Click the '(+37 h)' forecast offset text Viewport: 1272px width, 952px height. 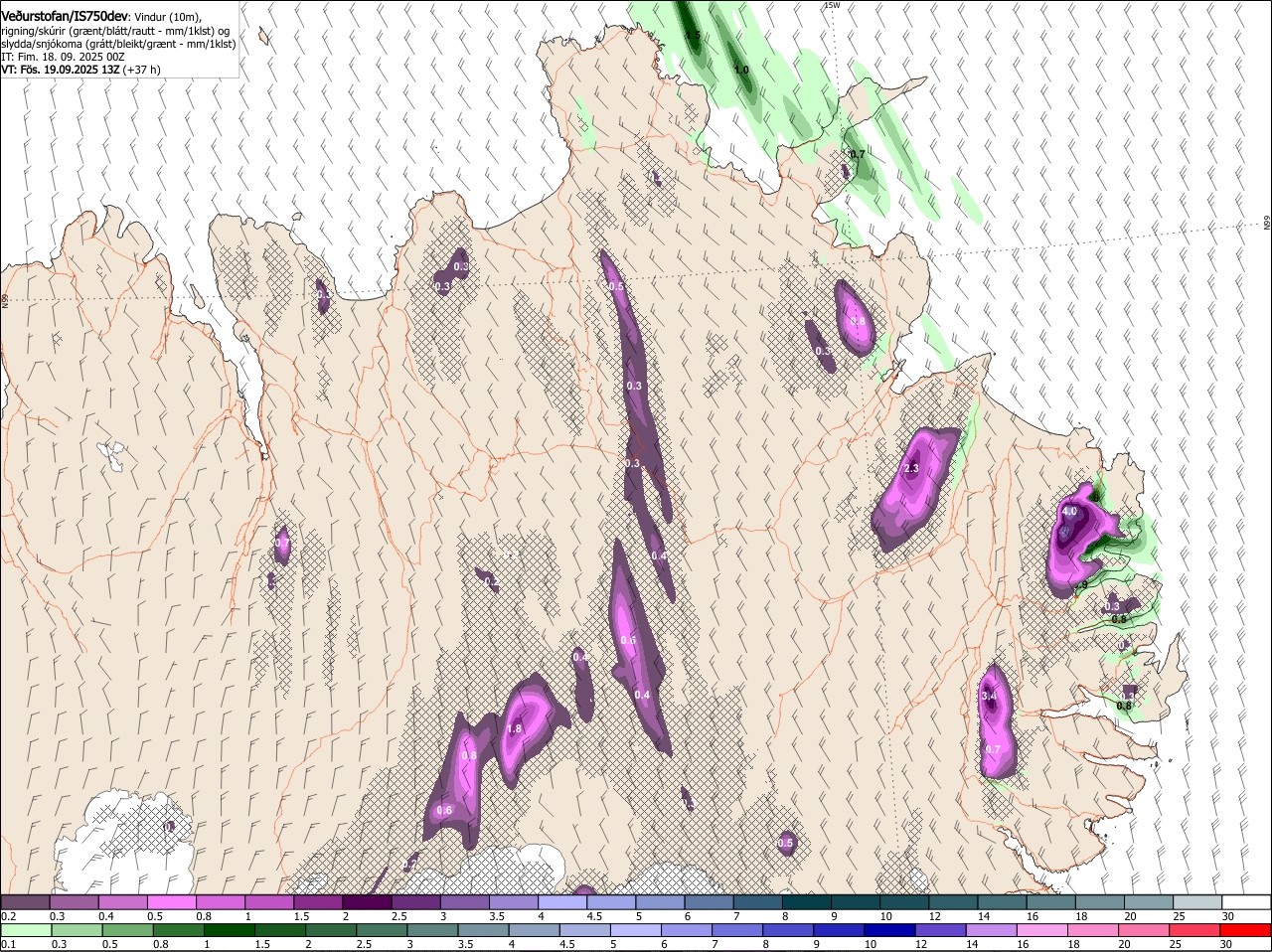(x=142, y=70)
